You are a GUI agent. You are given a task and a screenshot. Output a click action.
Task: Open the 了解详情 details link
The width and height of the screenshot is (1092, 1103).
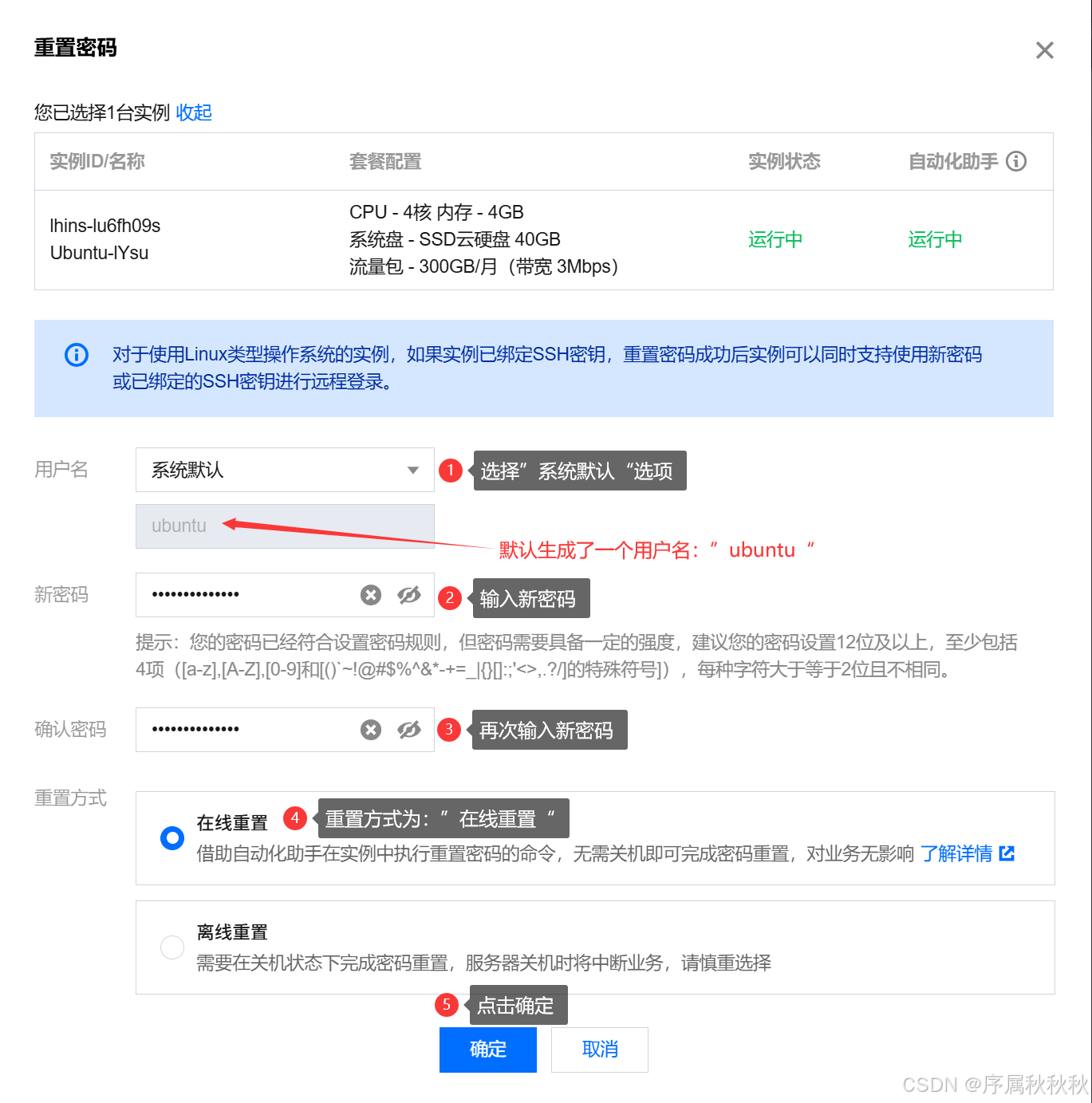[957, 853]
